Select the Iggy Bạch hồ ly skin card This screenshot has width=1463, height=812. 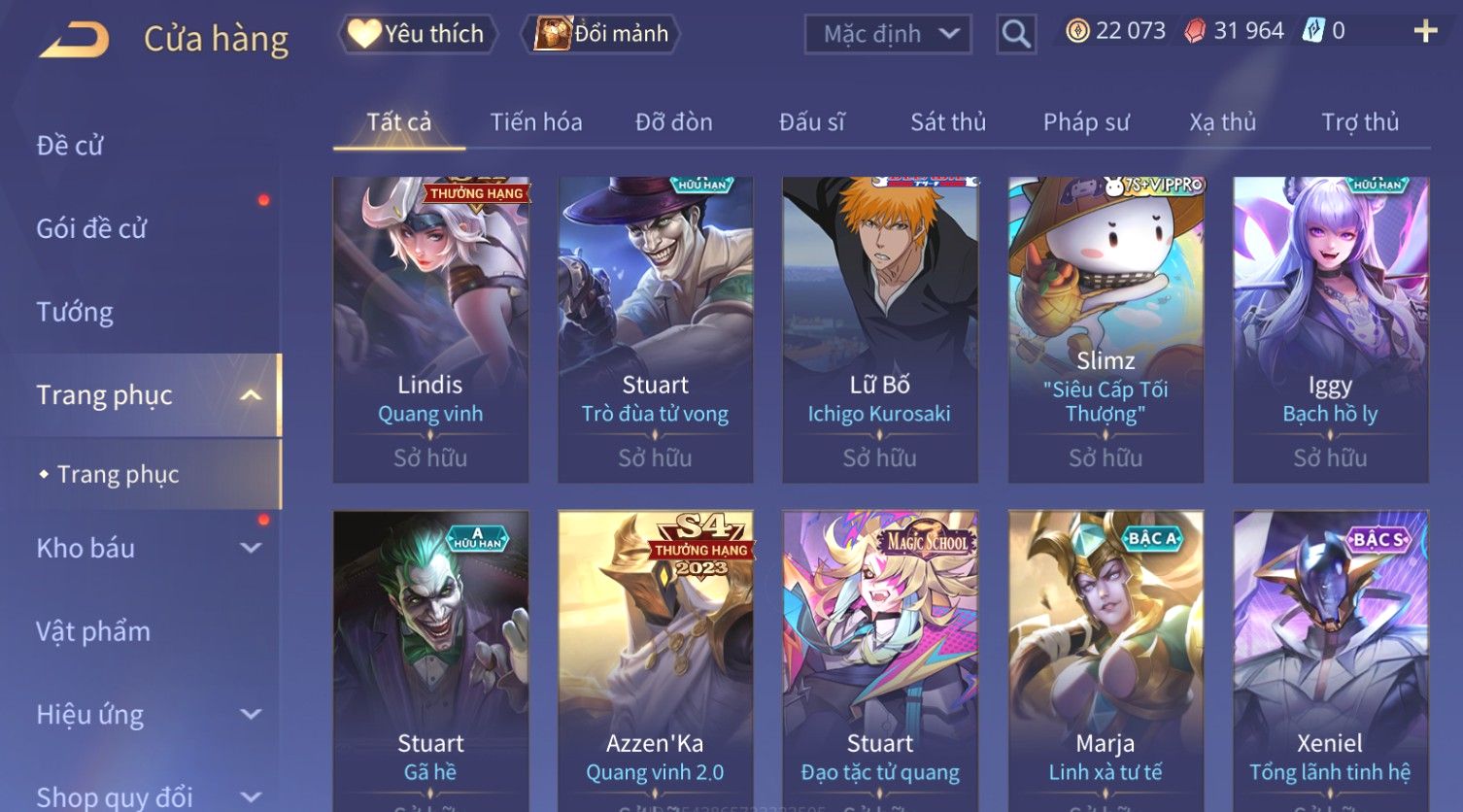point(1330,329)
